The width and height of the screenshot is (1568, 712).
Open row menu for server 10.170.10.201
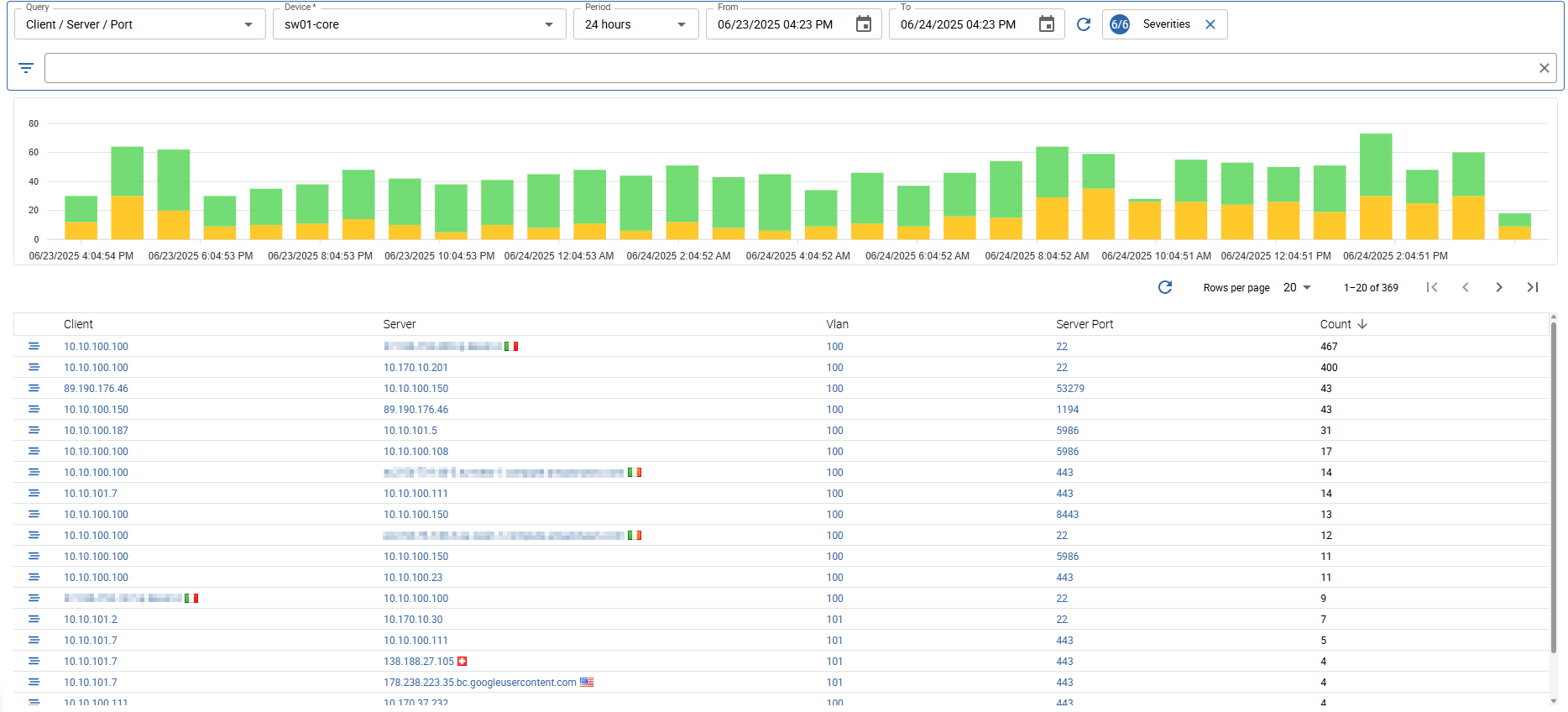pos(34,367)
